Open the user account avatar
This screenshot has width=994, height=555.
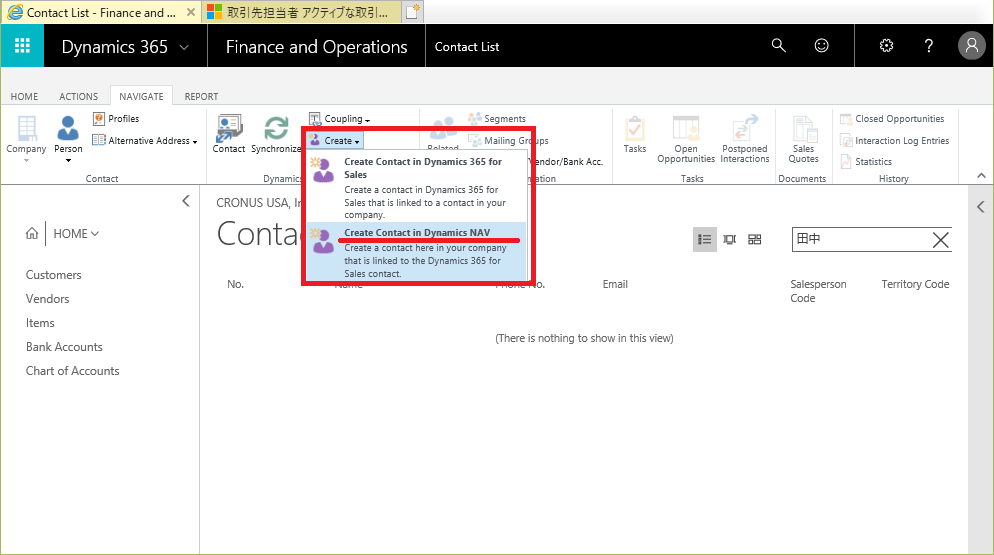pos(971,46)
